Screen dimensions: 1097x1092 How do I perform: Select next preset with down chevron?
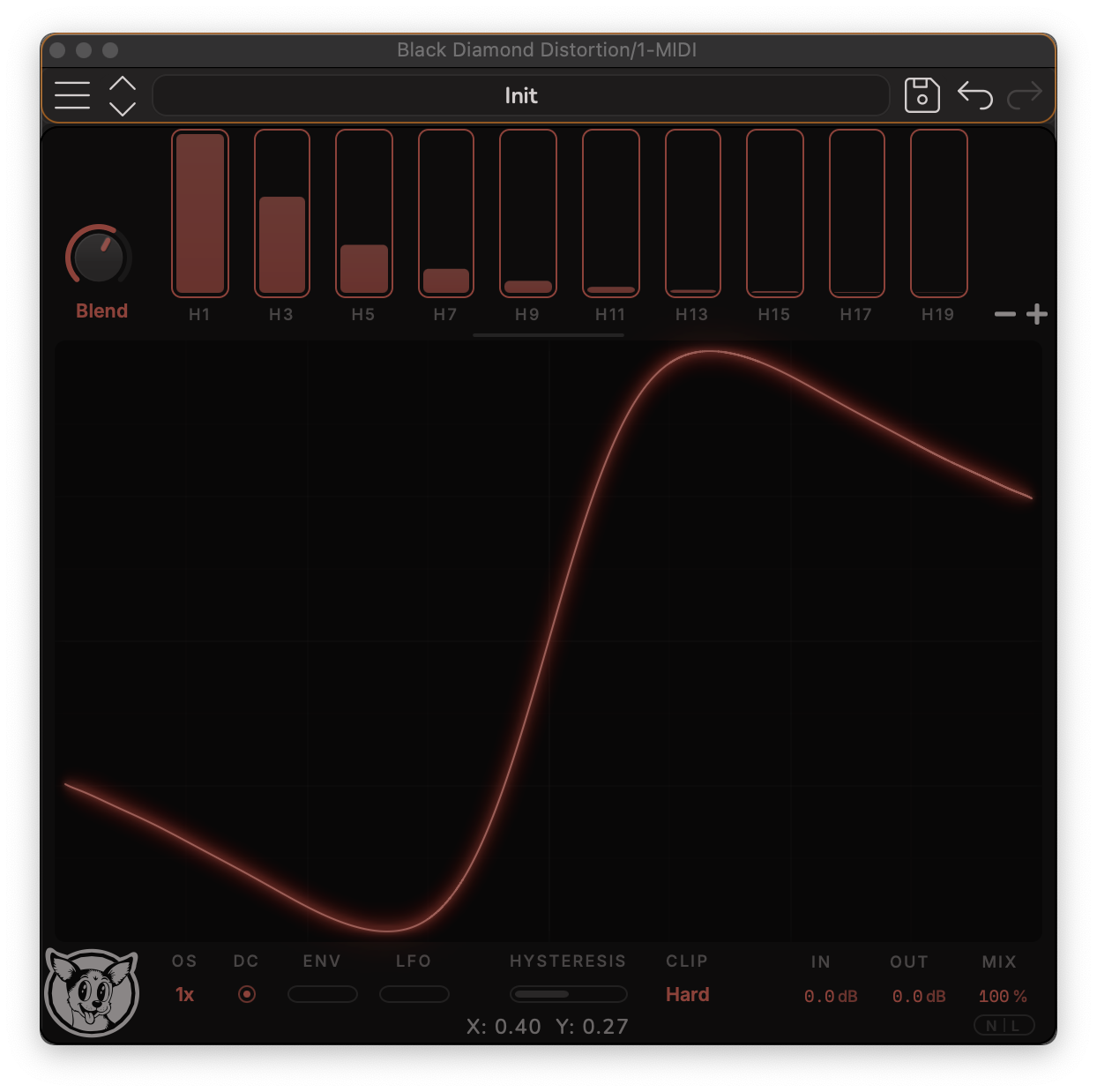[x=123, y=108]
